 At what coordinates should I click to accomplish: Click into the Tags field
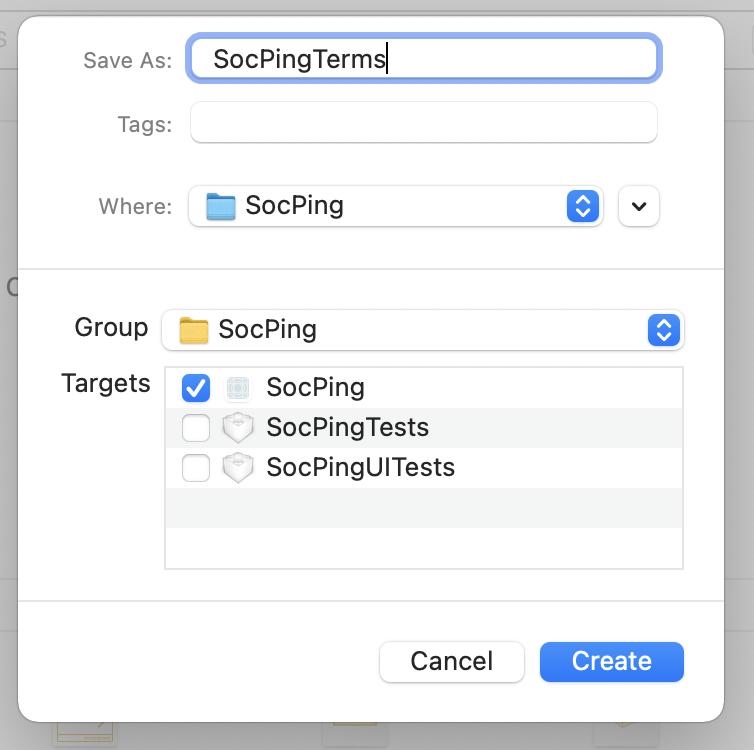tap(424, 123)
